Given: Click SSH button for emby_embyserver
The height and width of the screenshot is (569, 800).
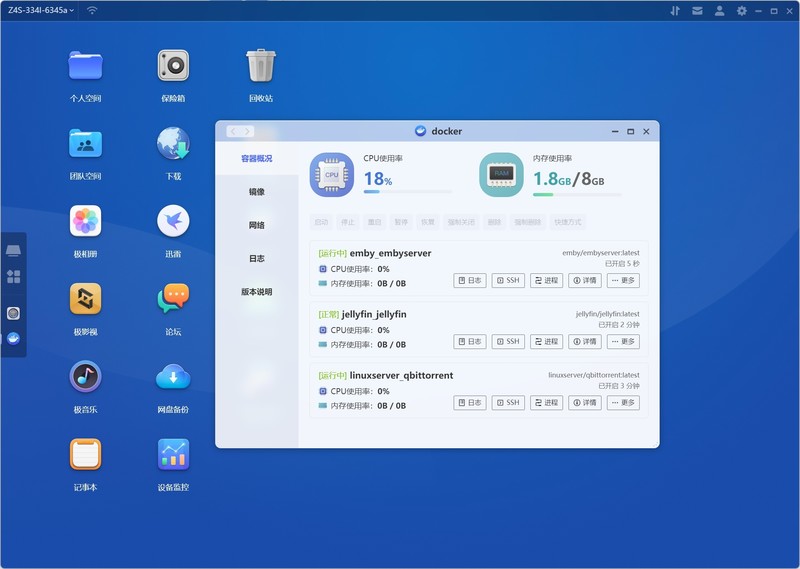Looking at the screenshot, I should point(508,281).
